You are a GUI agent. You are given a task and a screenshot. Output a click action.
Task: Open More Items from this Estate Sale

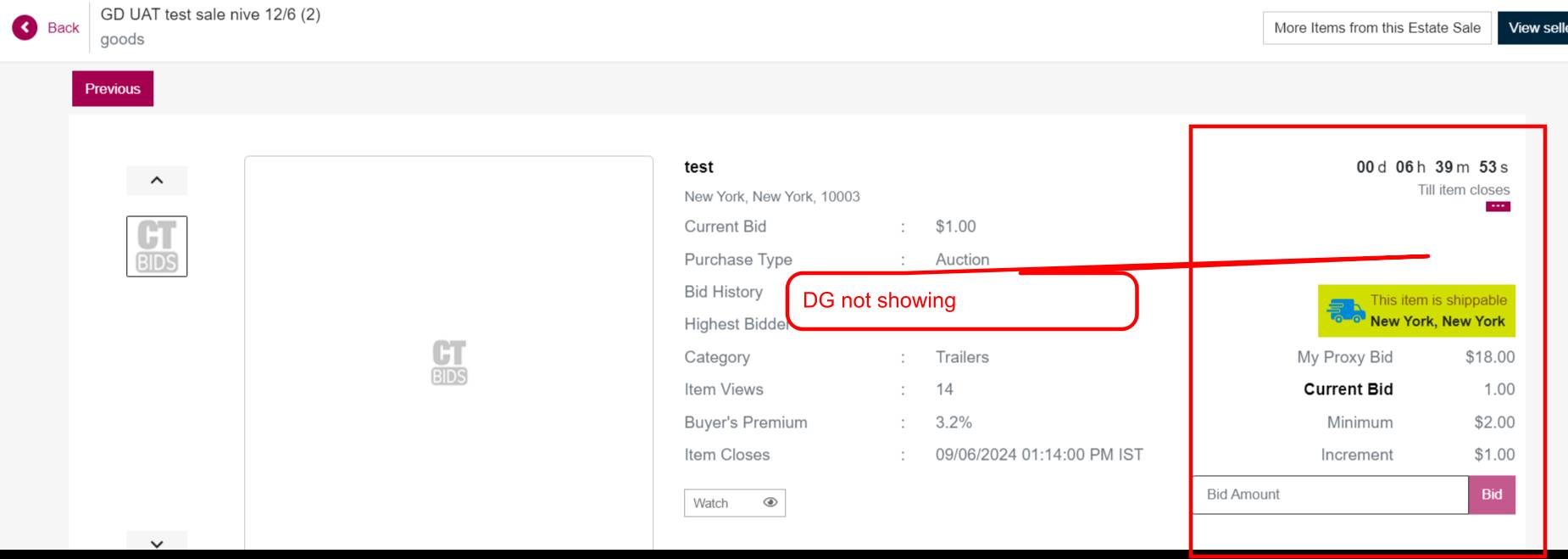click(x=1376, y=28)
